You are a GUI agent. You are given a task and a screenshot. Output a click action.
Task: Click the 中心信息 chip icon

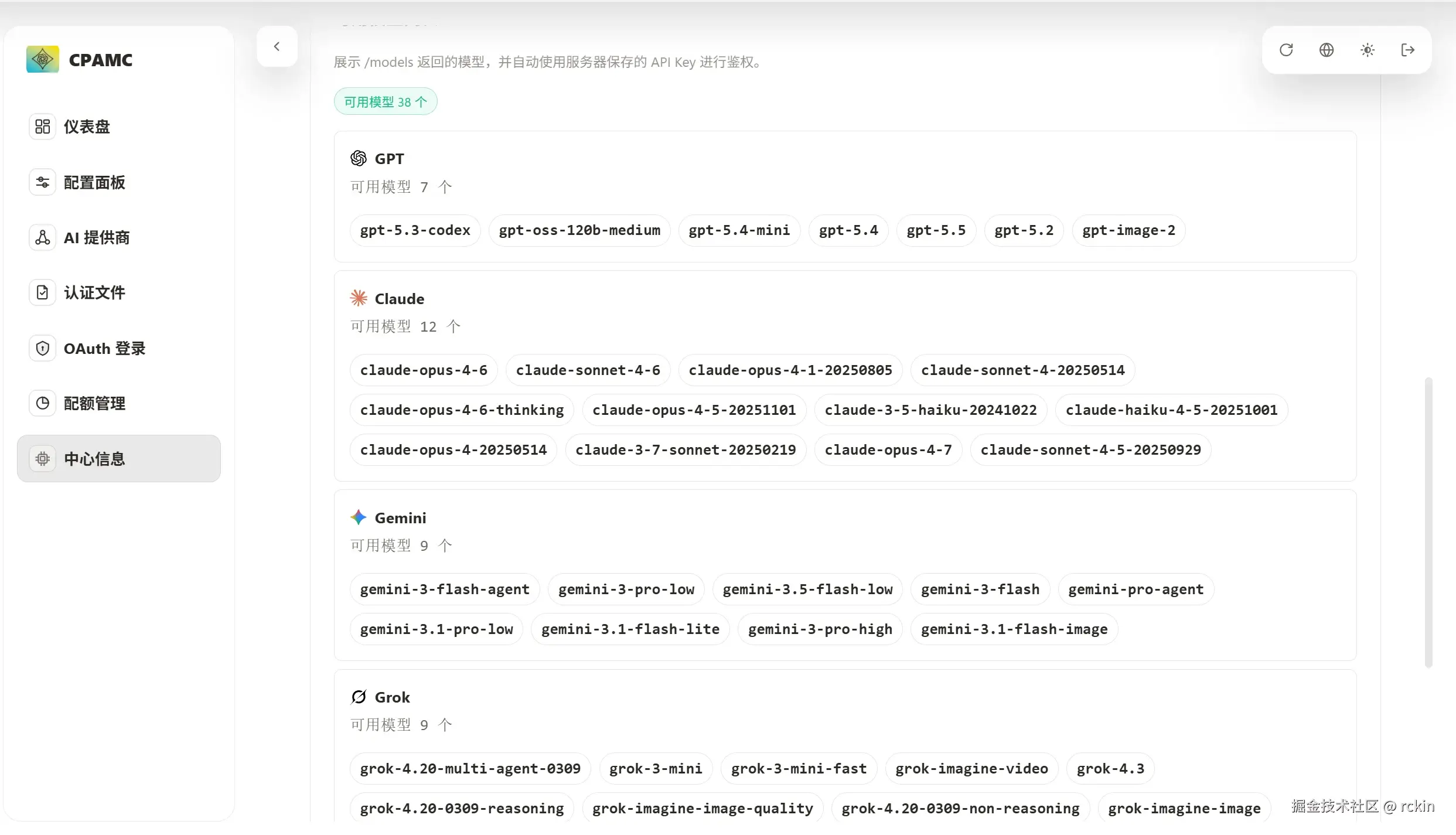(42, 459)
